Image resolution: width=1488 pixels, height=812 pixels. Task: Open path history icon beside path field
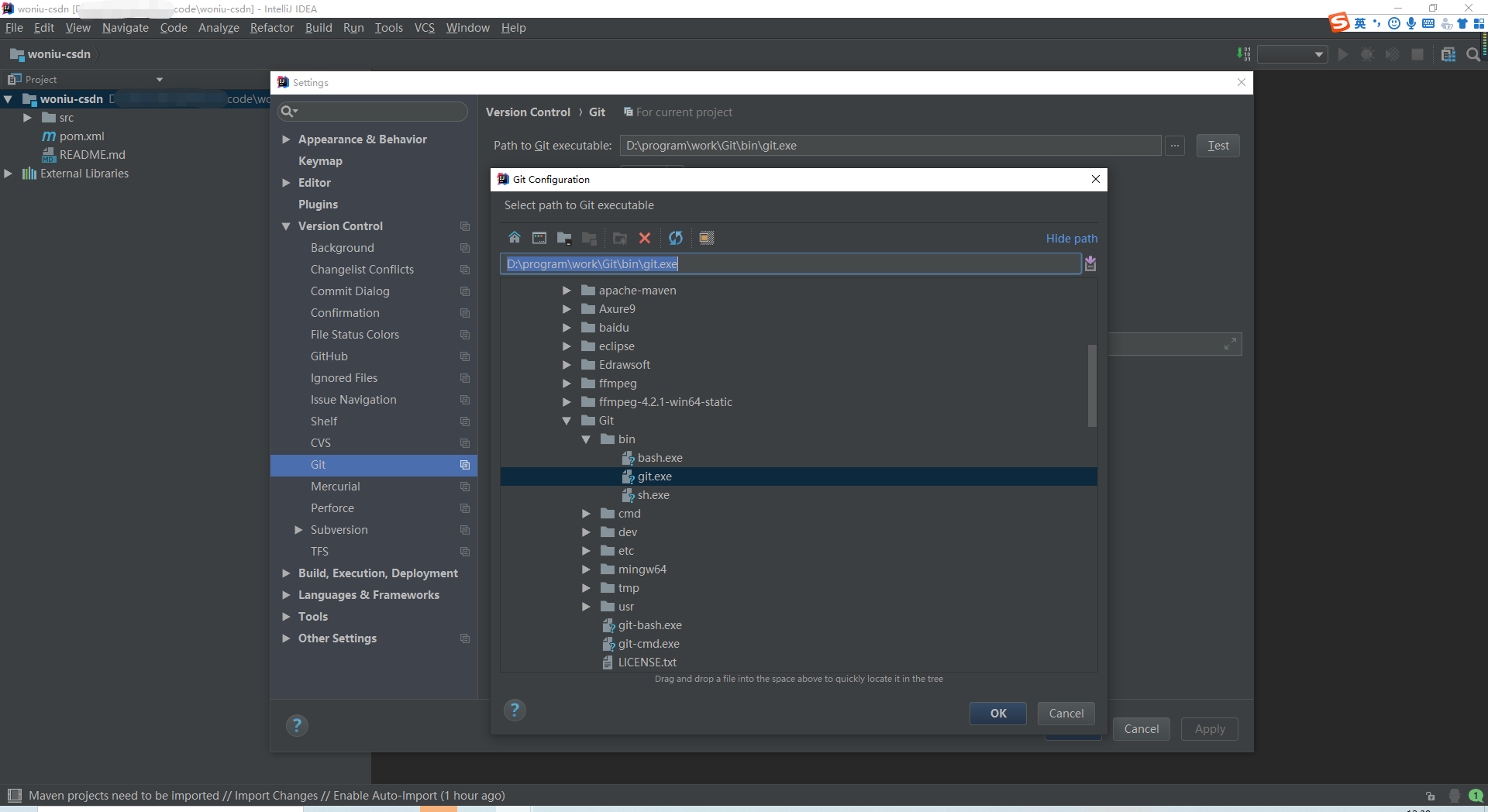1090,263
